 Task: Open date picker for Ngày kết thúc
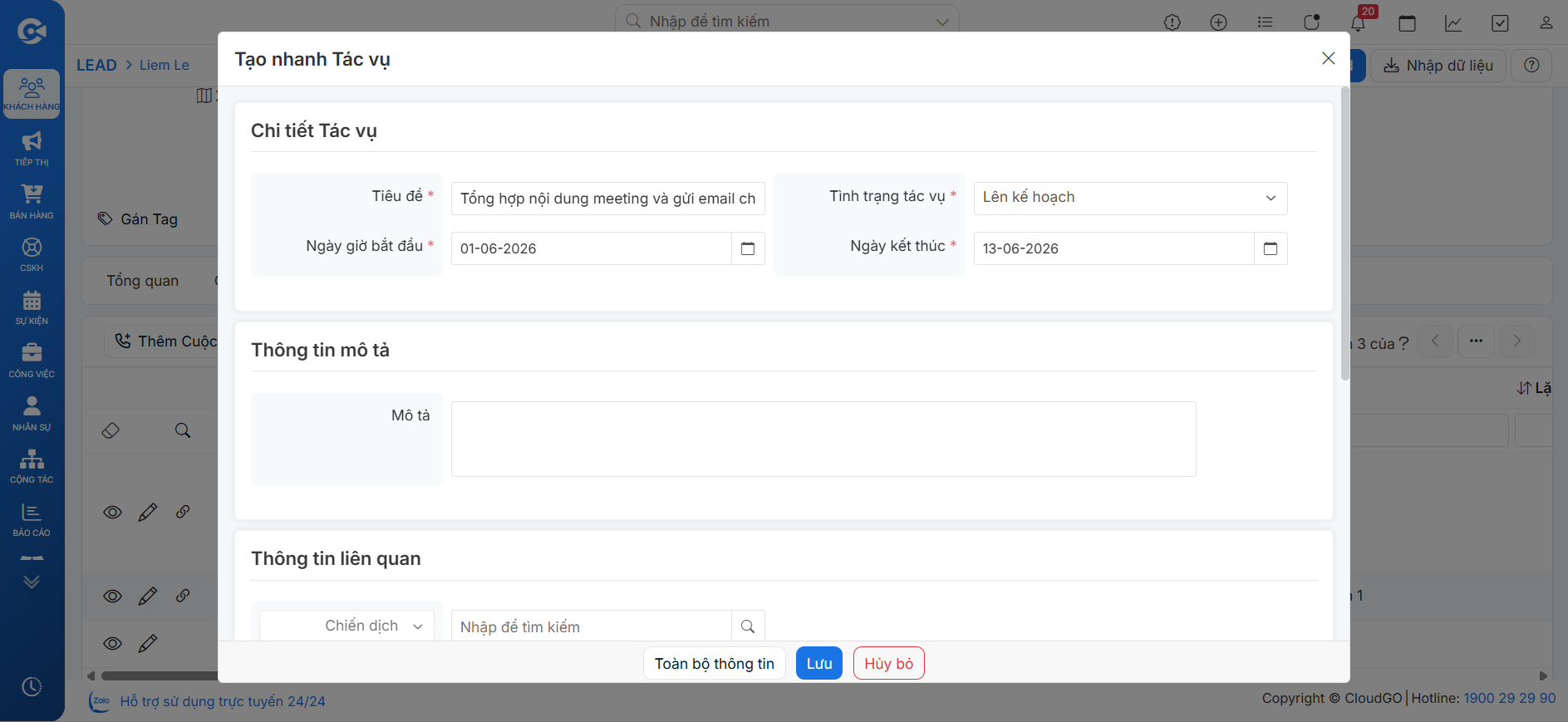click(1271, 248)
